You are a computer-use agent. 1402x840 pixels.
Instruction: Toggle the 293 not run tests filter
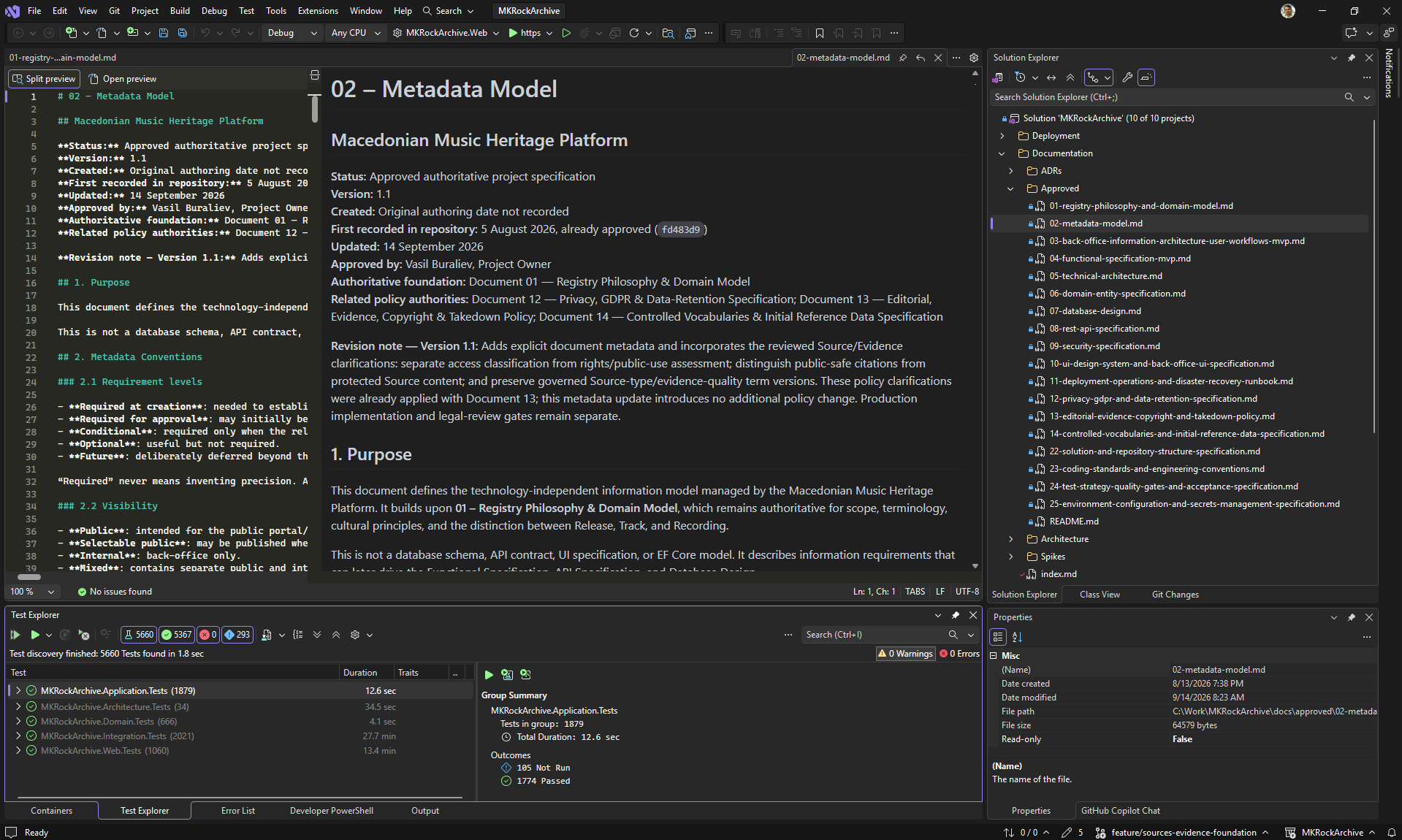click(x=237, y=635)
